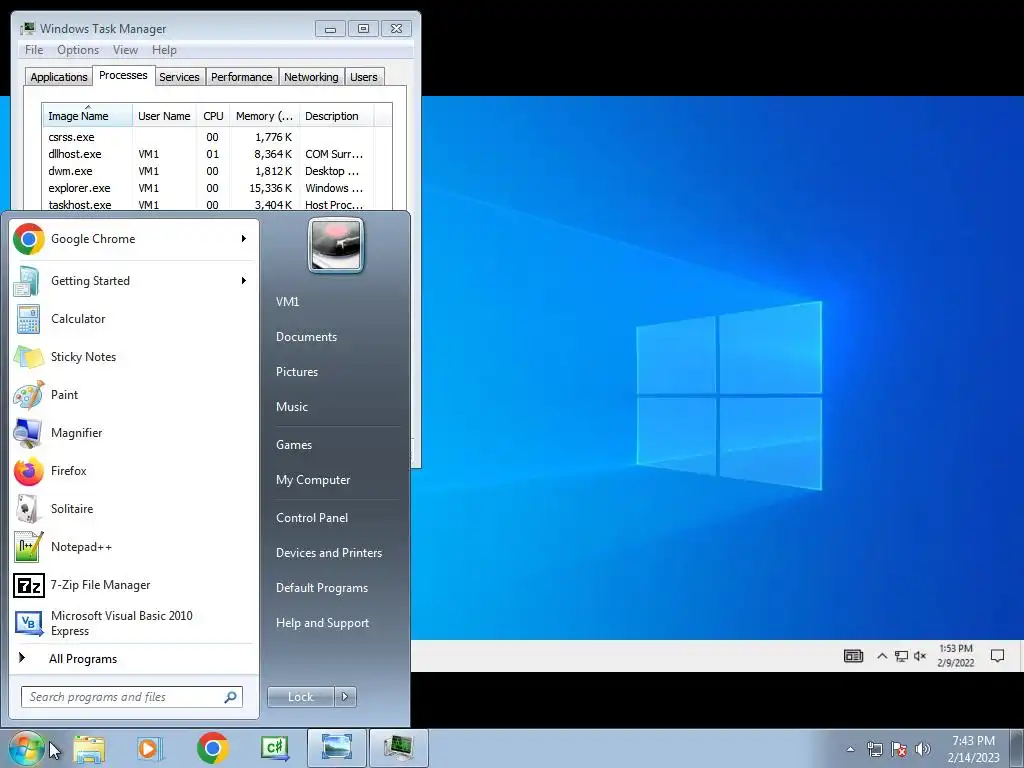Show hidden tray icons in taskbar
Image resolution: width=1024 pixels, height=768 pixels.
coord(850,749)
